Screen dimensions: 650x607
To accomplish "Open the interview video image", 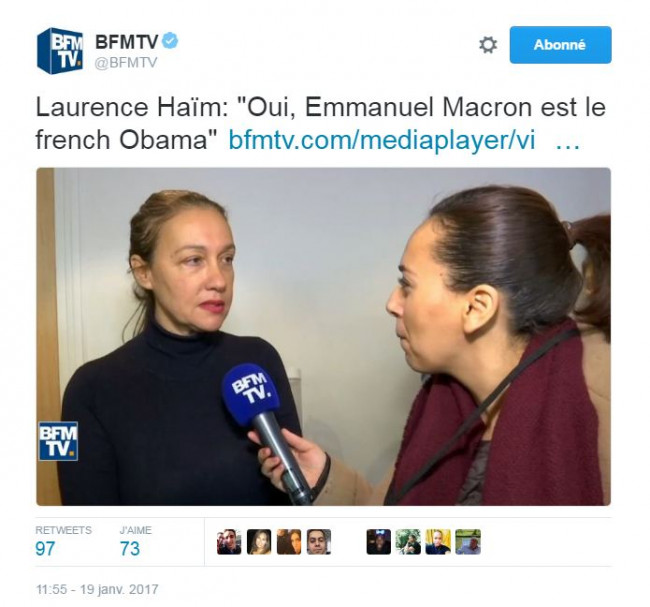I will coord(323,336).
